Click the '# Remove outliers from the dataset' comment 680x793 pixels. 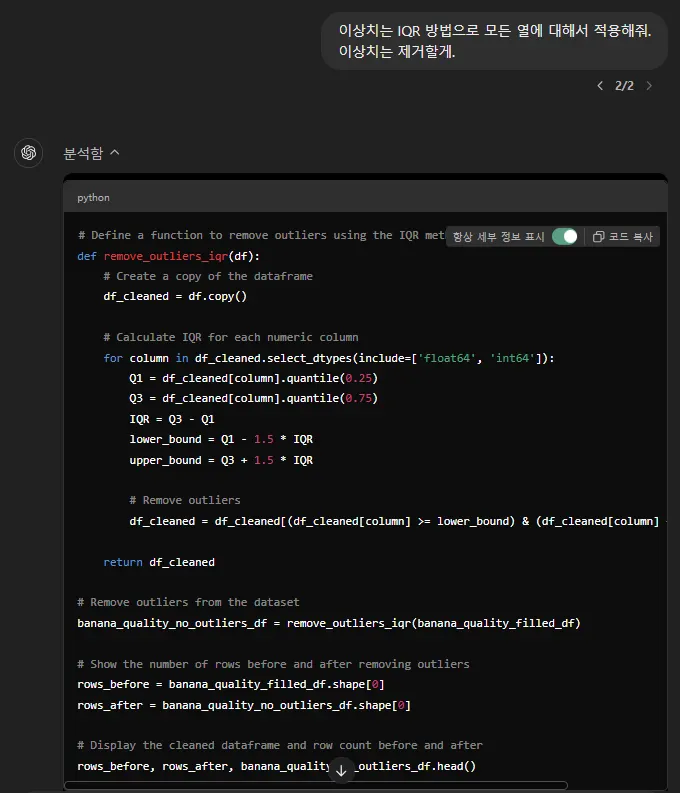tap(188, 602)
